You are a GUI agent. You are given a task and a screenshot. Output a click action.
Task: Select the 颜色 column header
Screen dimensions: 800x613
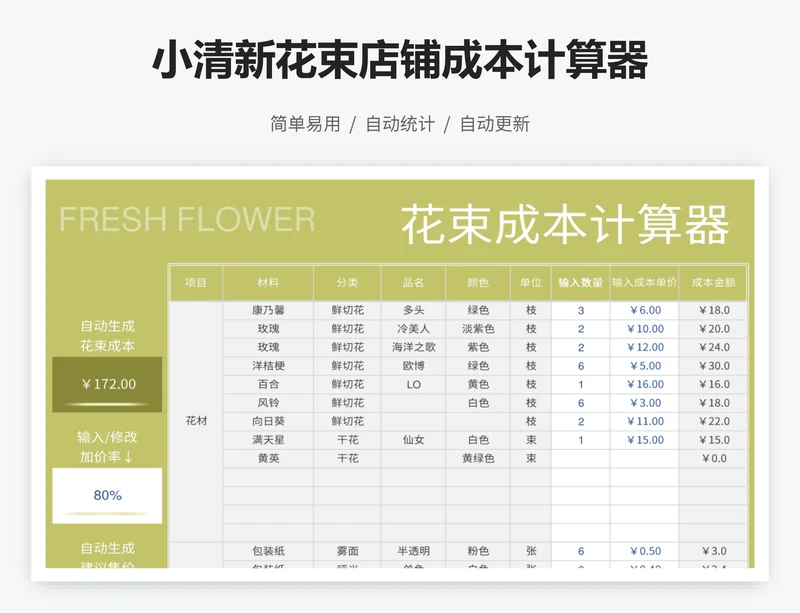[478, 283]
